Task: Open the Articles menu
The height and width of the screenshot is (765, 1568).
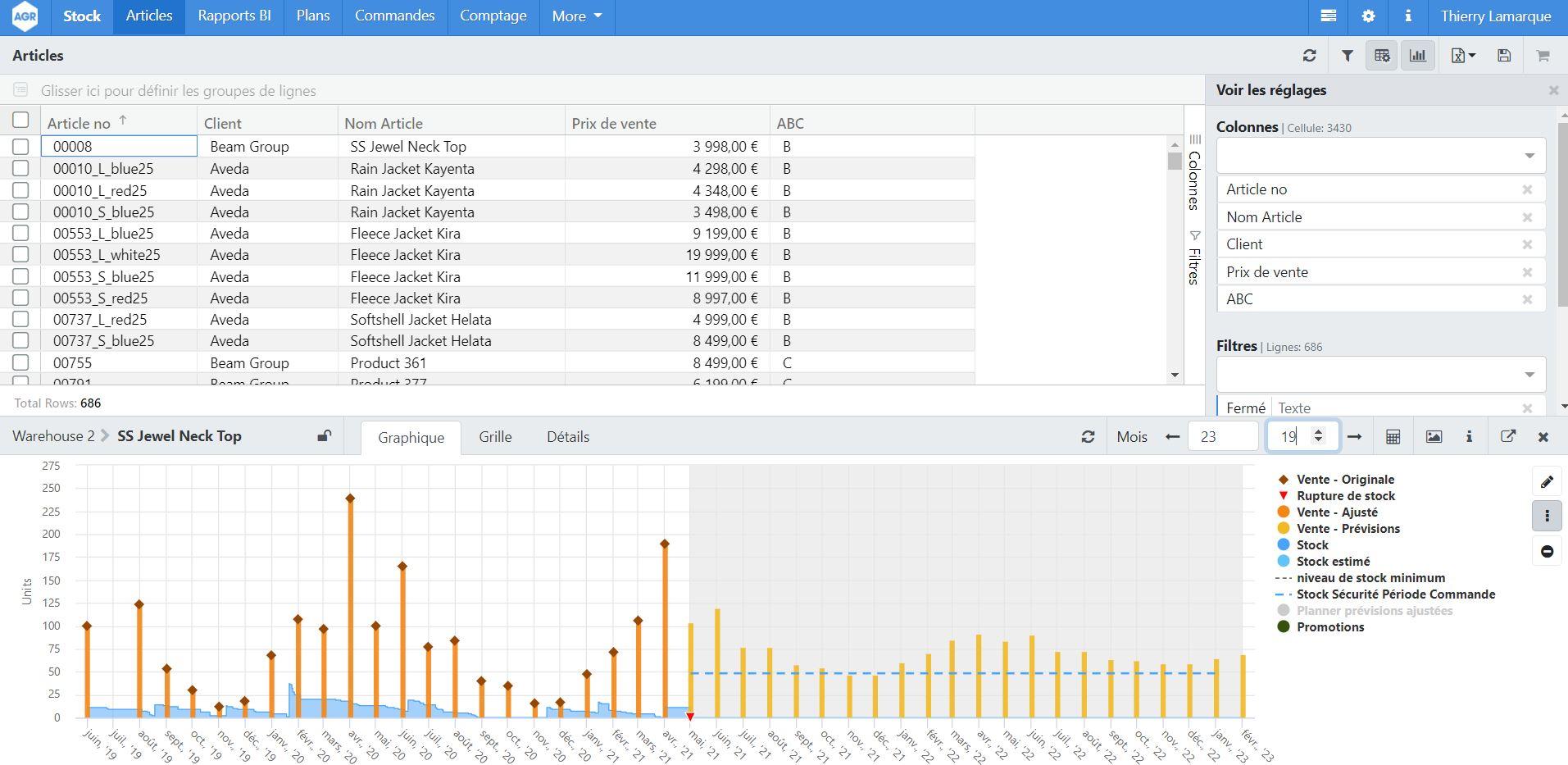Action: pyautogui.click(x=149, y=16)
